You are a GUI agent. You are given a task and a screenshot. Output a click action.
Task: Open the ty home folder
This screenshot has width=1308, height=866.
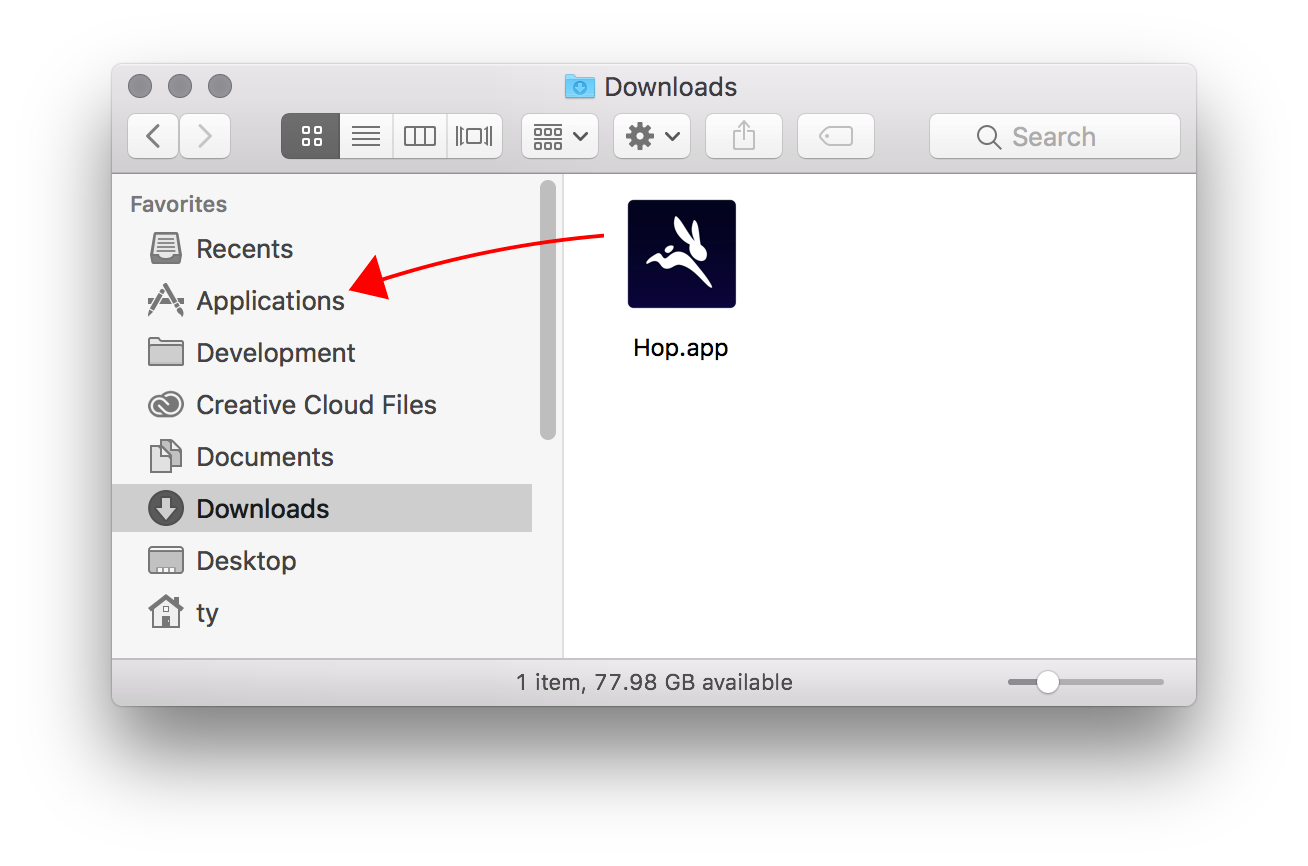tap(322, 612)
